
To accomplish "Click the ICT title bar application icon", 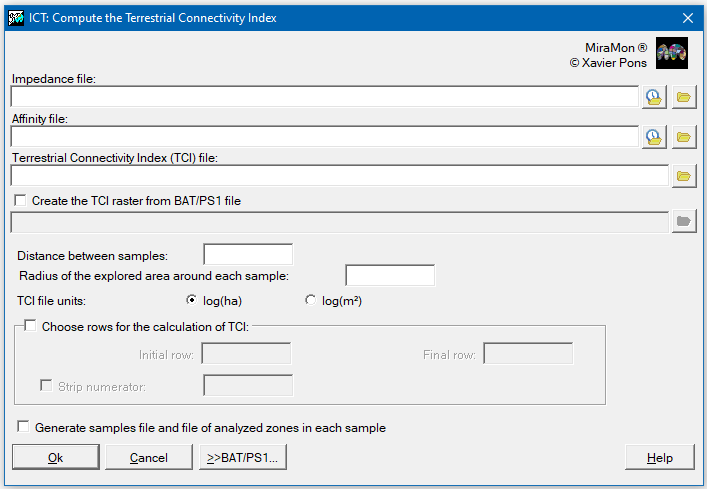I will point(16,17).
